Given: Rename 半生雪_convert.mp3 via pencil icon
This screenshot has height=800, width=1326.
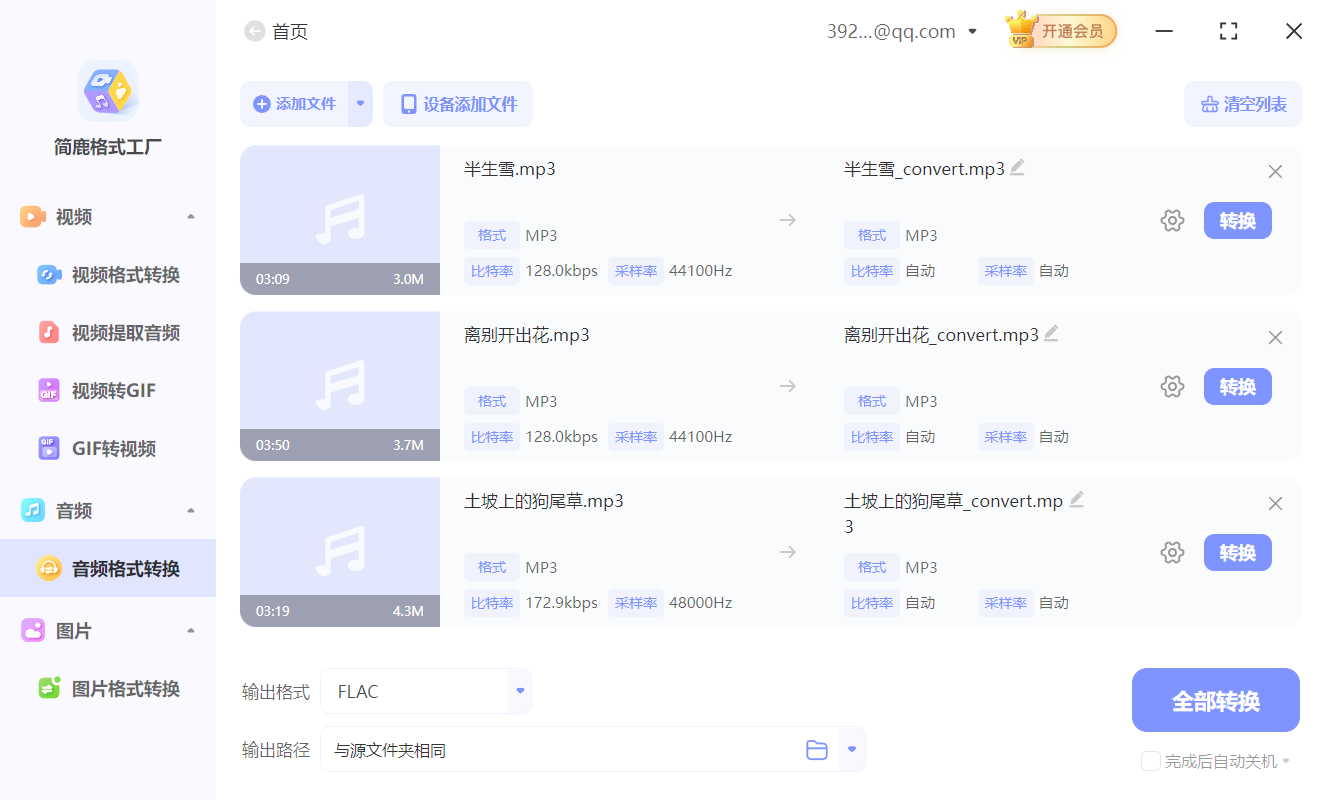Looking at the screenshot, I should pyautogui.click(x=1018, y=167).
